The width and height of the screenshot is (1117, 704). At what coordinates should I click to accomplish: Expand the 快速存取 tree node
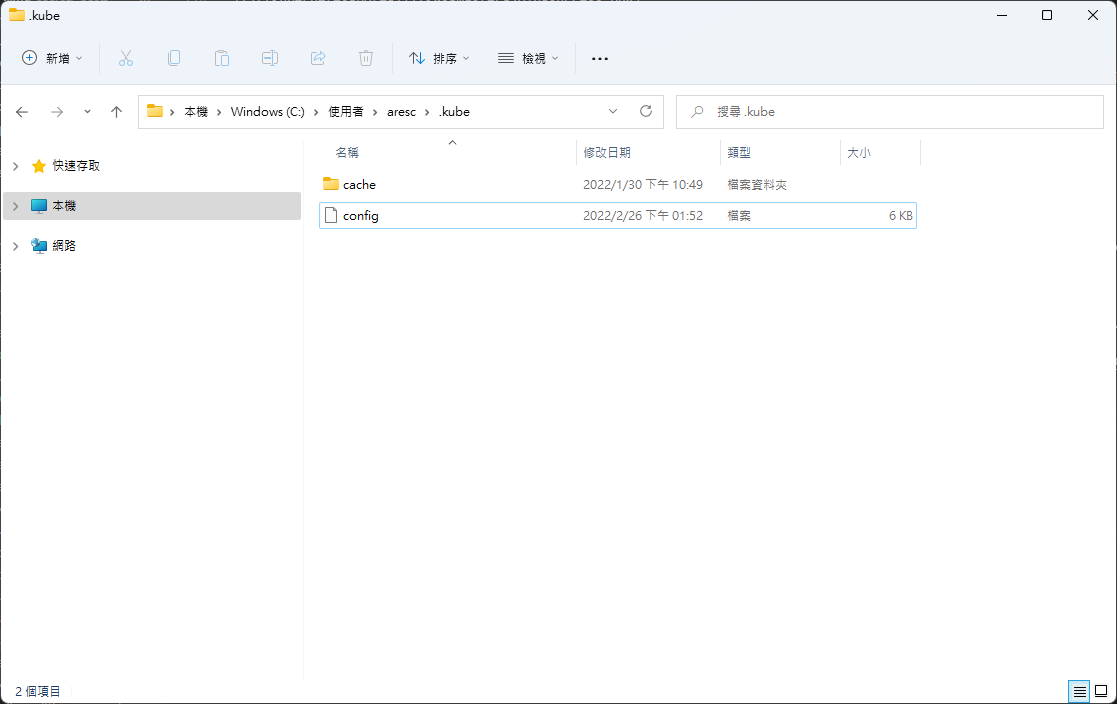[x=15, y=166]
